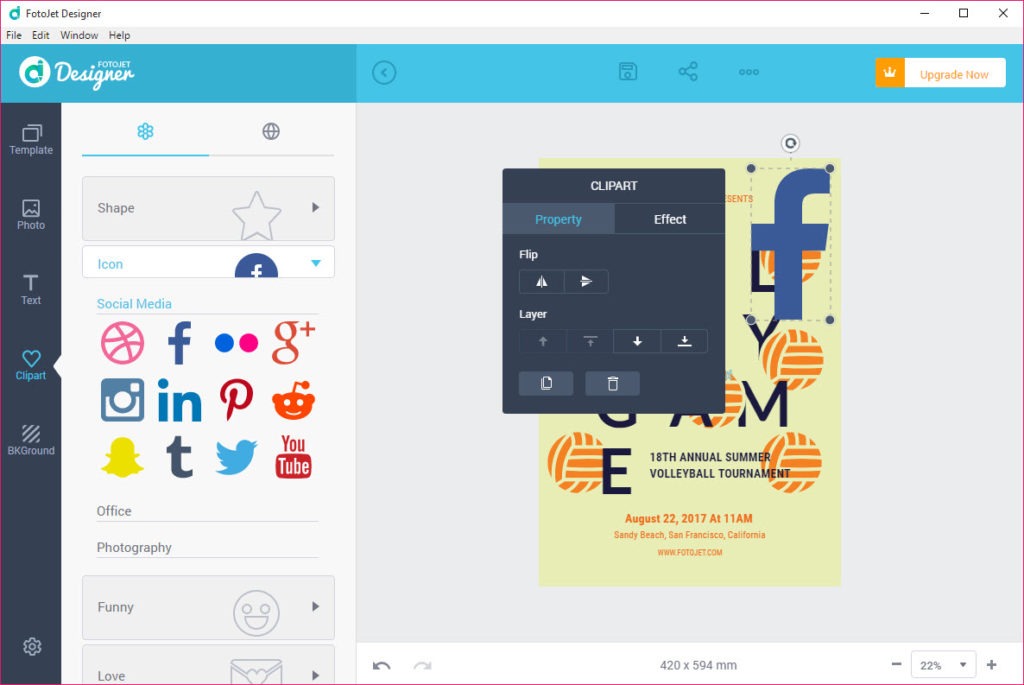Screen dimensions: 1024x685
Task: Expand the Funny clipart category
Action: point(208,607)
